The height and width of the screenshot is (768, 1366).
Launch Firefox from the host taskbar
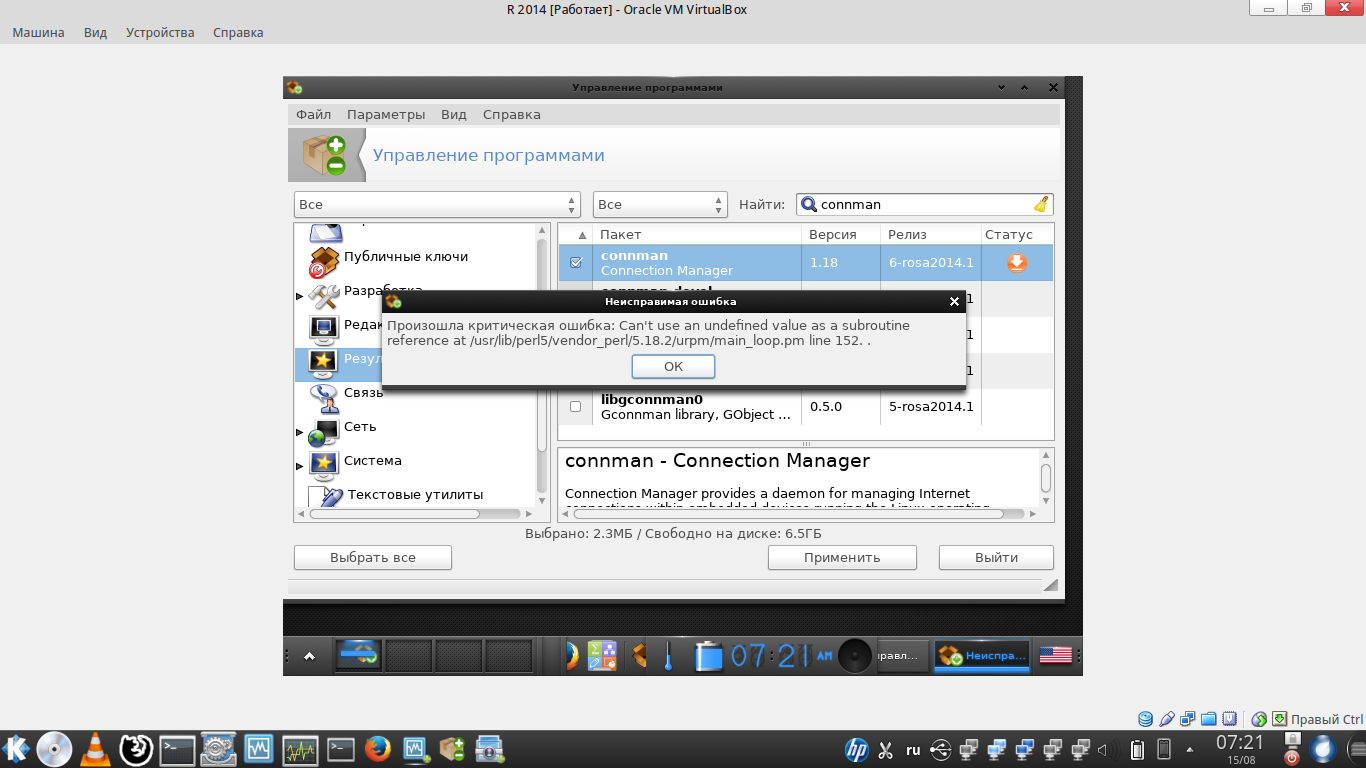(377, 748)
